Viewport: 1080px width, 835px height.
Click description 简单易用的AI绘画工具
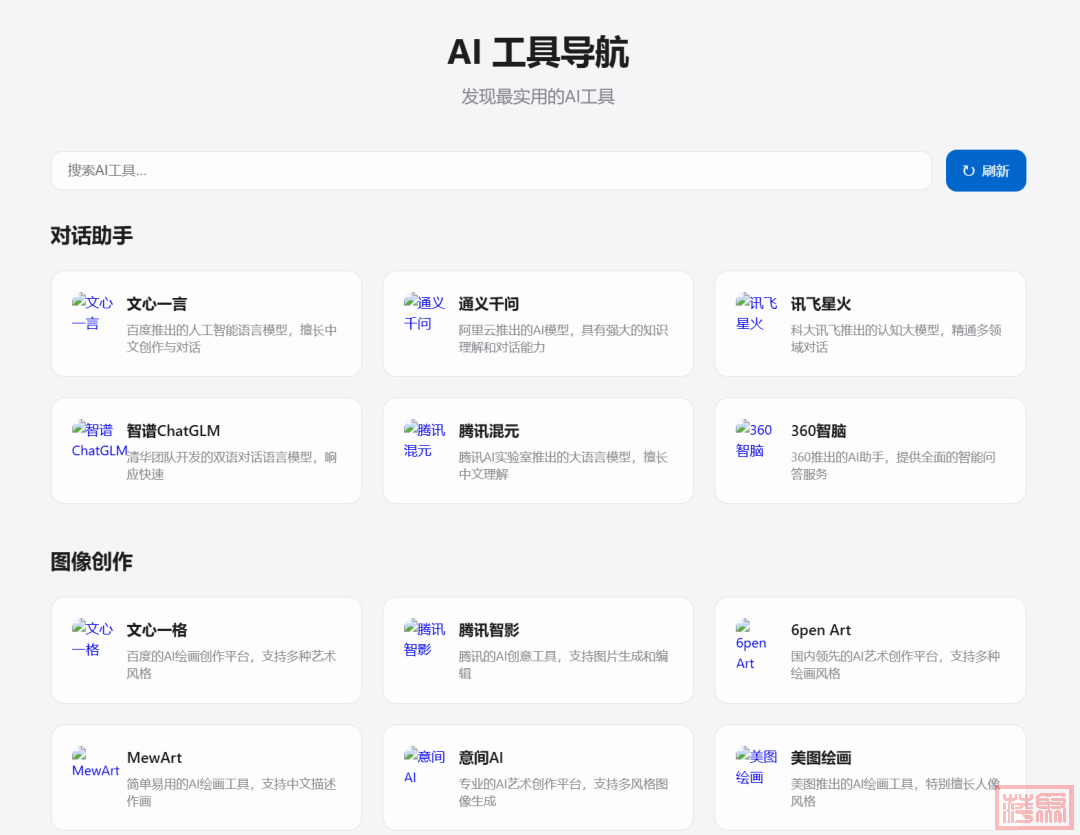[231, 792]
